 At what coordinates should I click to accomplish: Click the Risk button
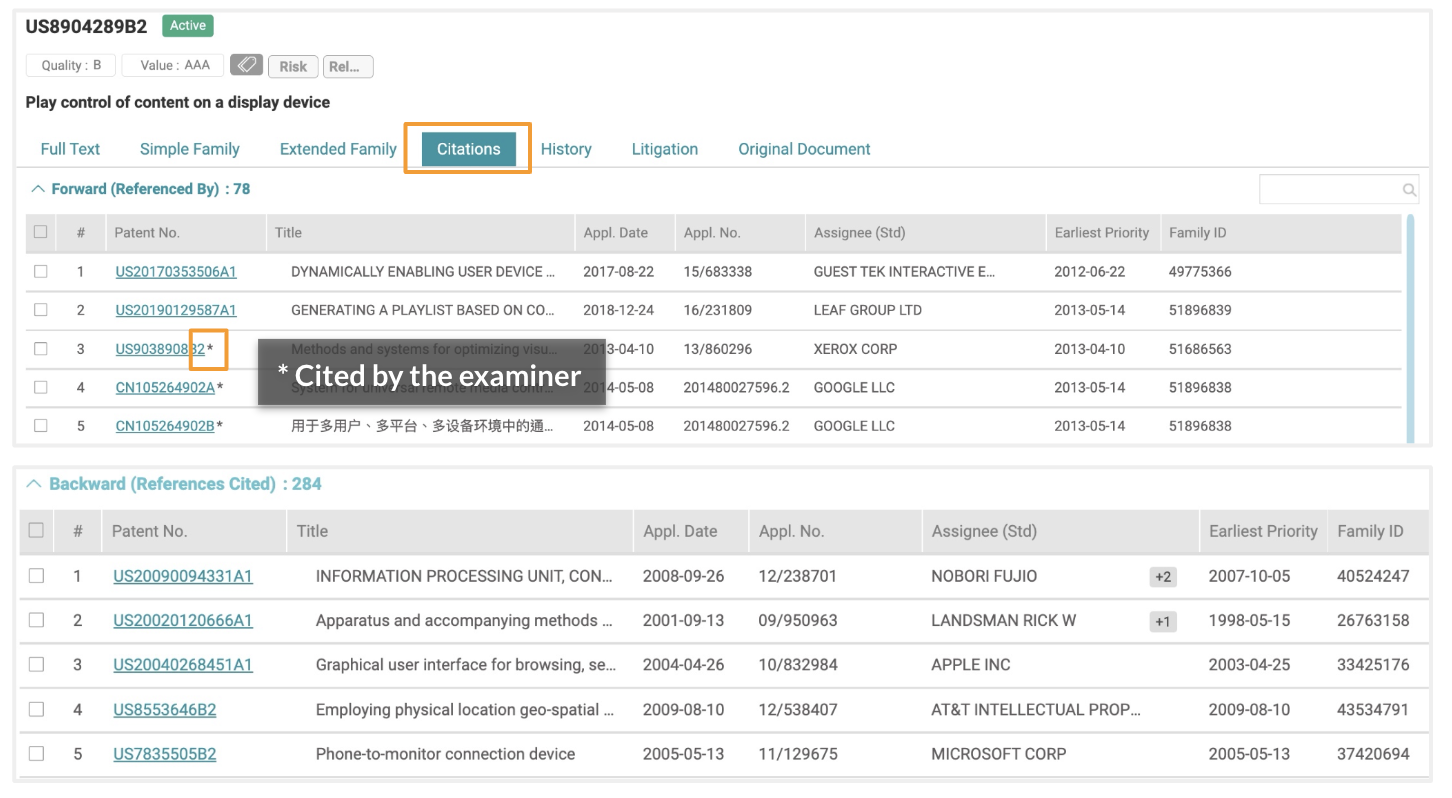(293, 66)
